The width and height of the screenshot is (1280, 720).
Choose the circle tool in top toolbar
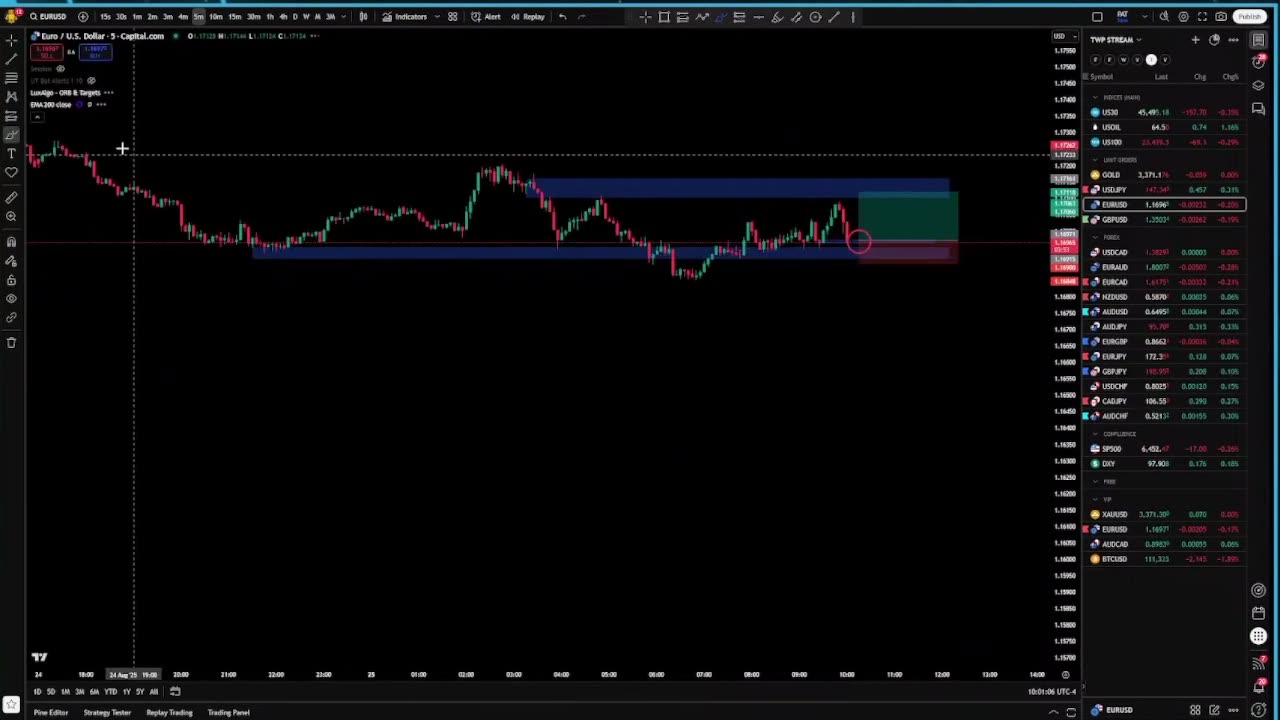point(815,16)
